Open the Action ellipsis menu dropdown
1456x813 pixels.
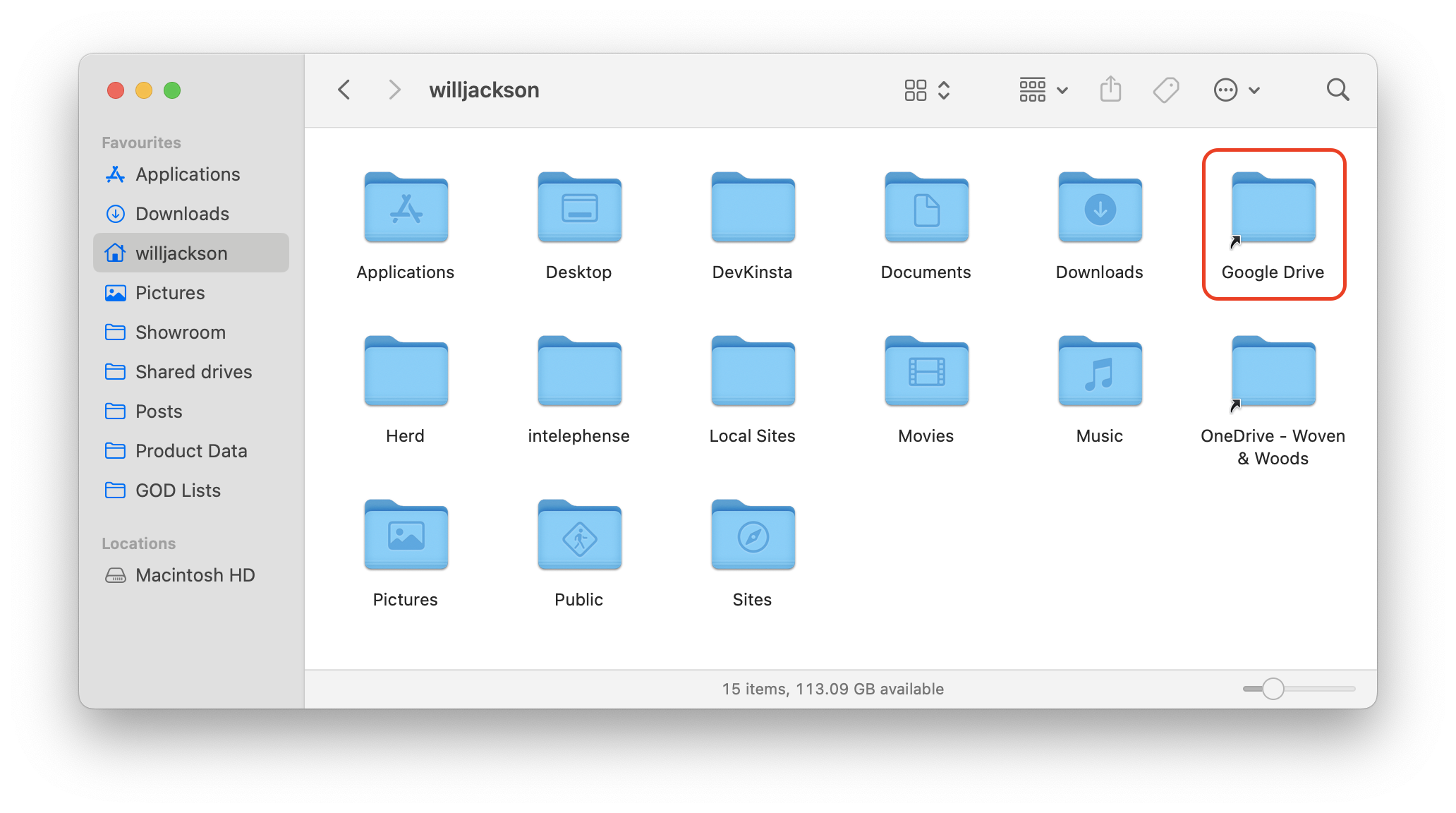(x=1236, y=90)
